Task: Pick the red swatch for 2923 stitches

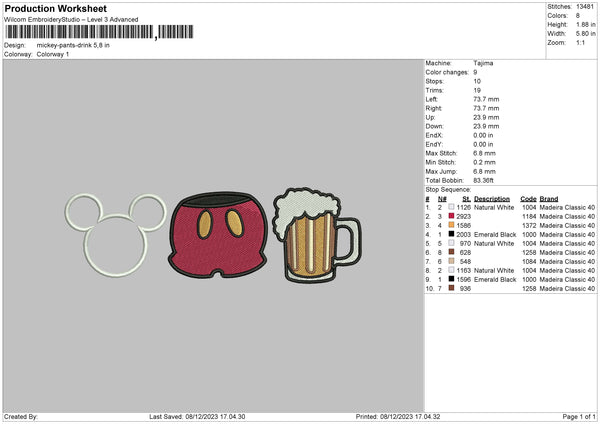Action: coord(452,216)
